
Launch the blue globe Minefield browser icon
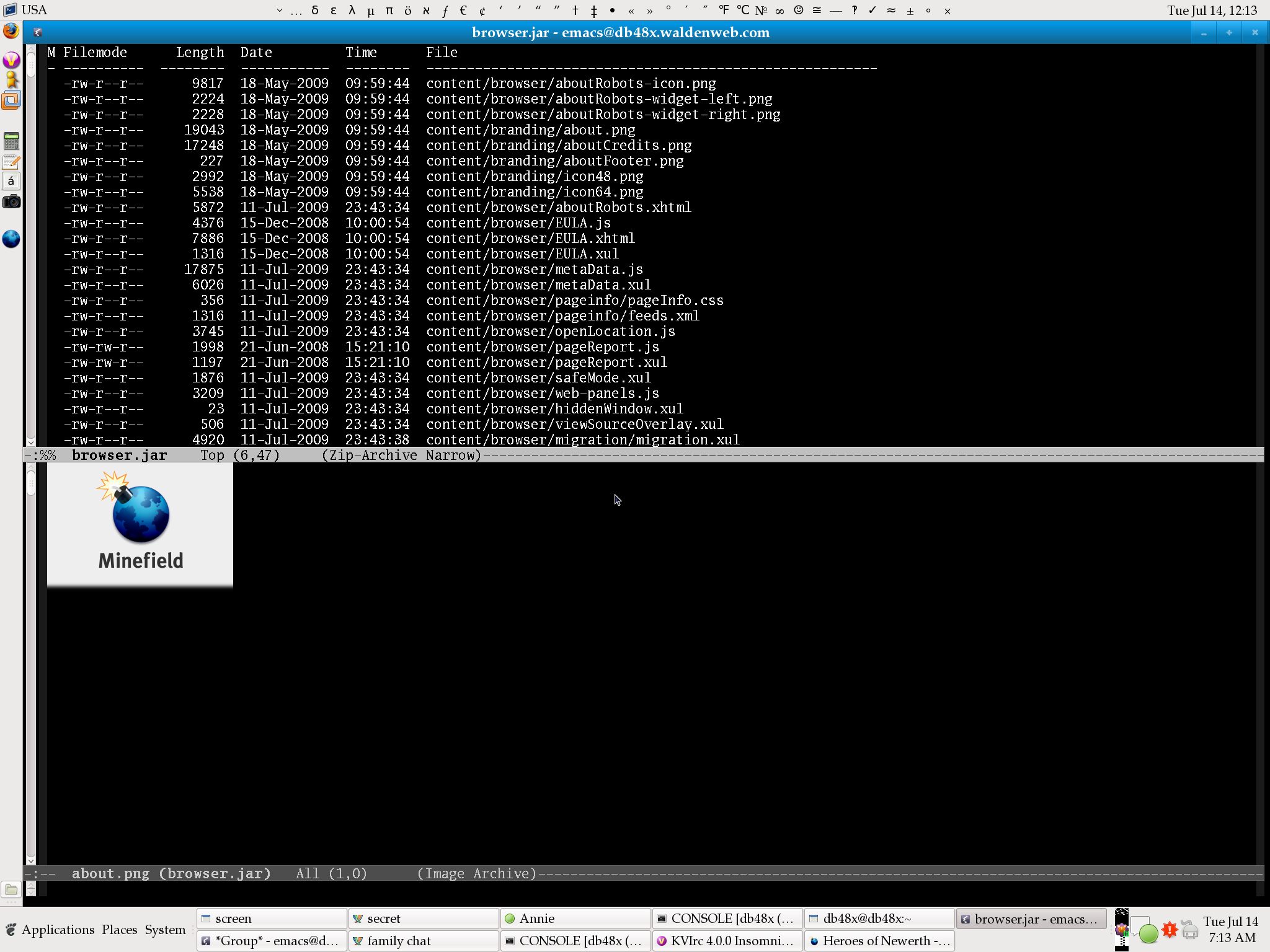tap(11, 239)
